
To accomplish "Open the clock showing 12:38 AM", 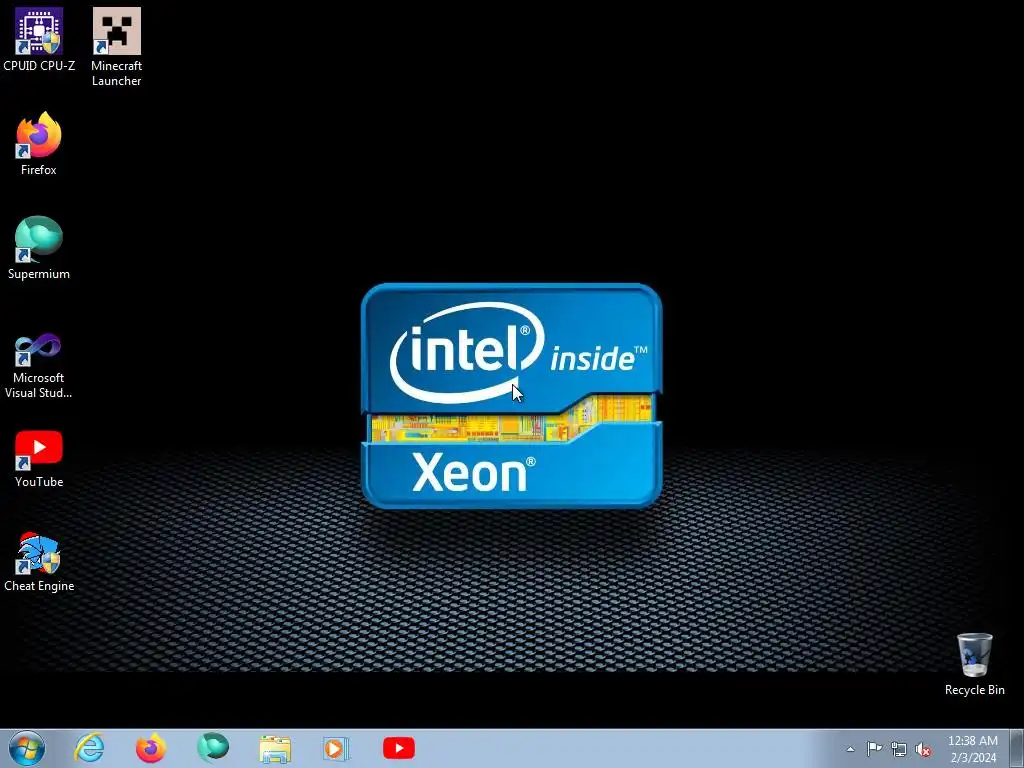I will click(x=972, y=749).
